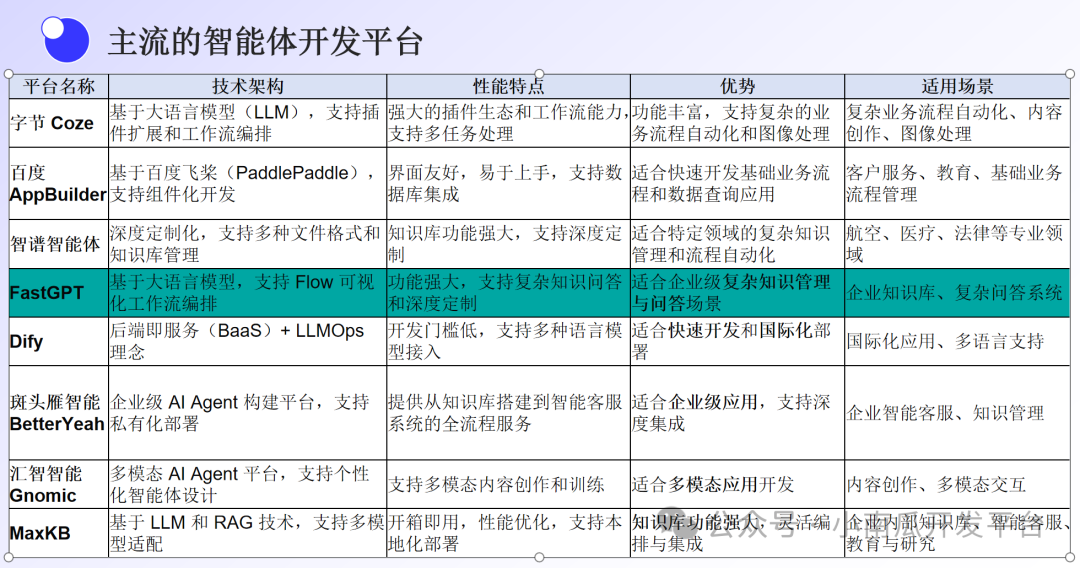The height and width of the screenshot is (568, 1080).
Task: Select cell 后端即服务（BaaS）+ LLMOps 理念
Action: [247, 341]
